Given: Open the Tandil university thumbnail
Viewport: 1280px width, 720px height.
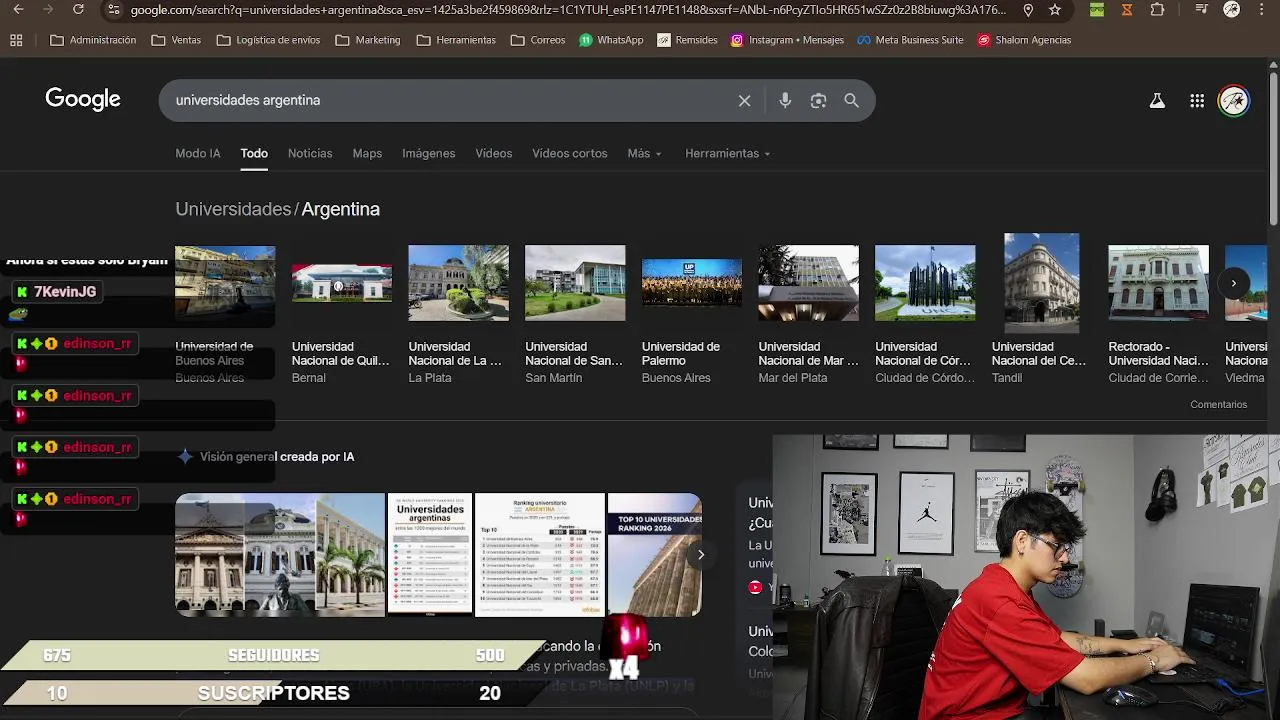Looking at the screenshot, I should tap(1042, 283).
